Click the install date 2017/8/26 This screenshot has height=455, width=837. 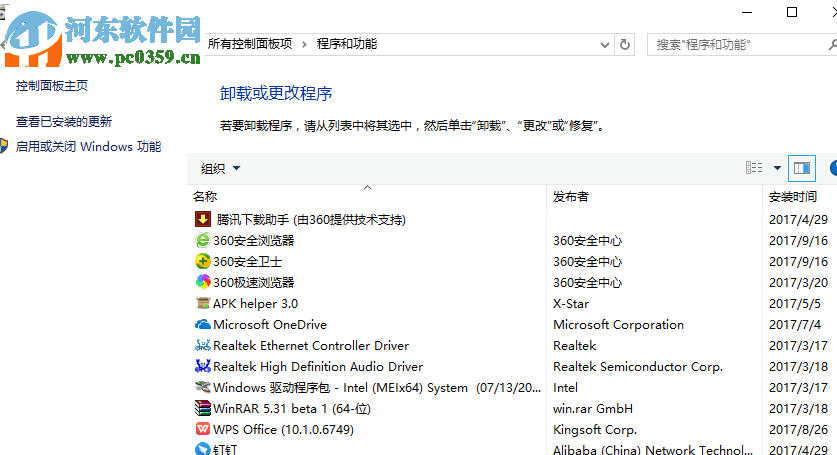coord(798,430)
